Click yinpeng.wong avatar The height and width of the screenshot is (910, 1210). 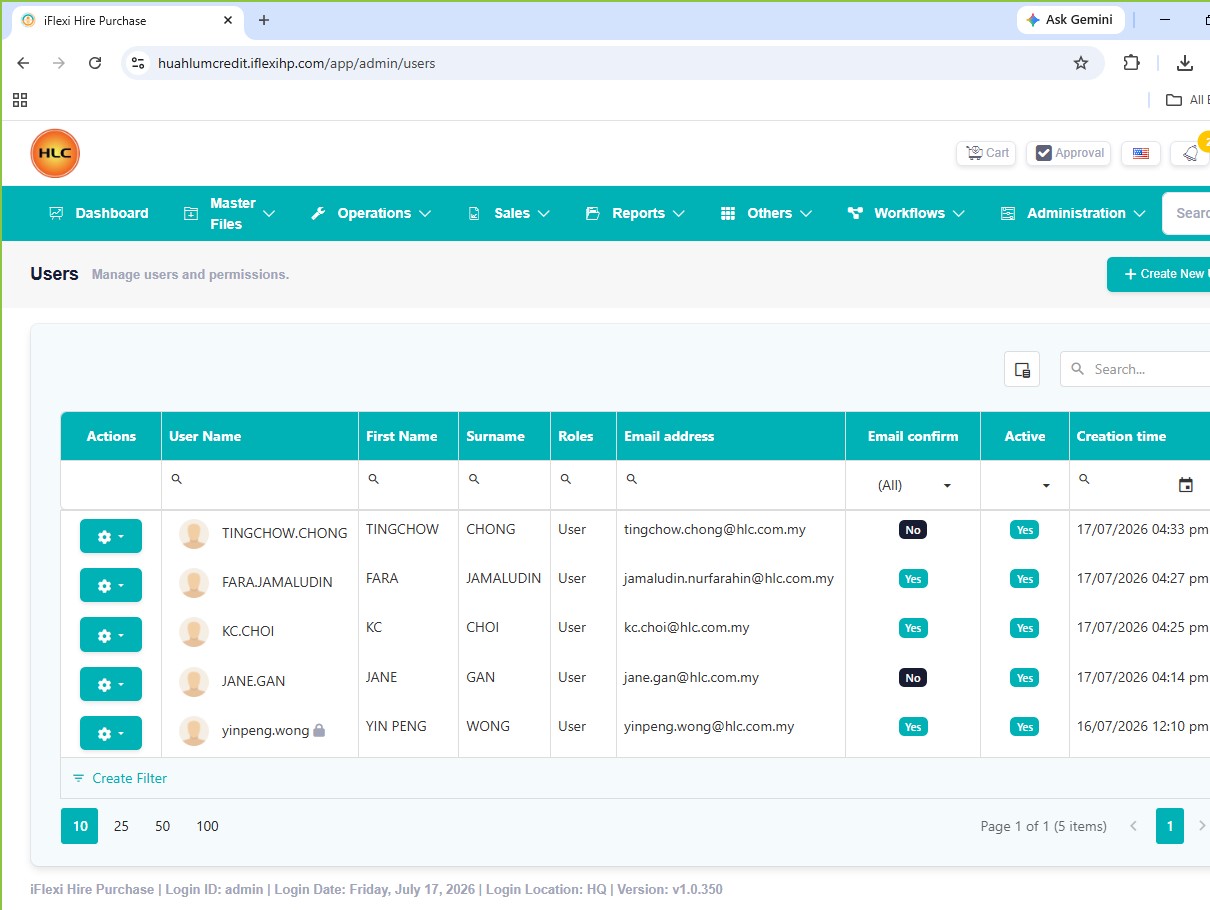pos(194,731)
